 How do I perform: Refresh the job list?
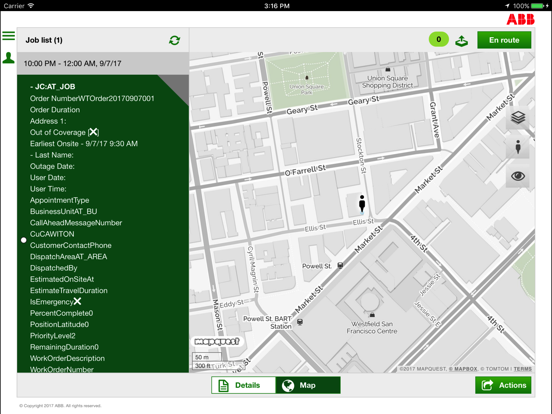click(x=174, y=40)
